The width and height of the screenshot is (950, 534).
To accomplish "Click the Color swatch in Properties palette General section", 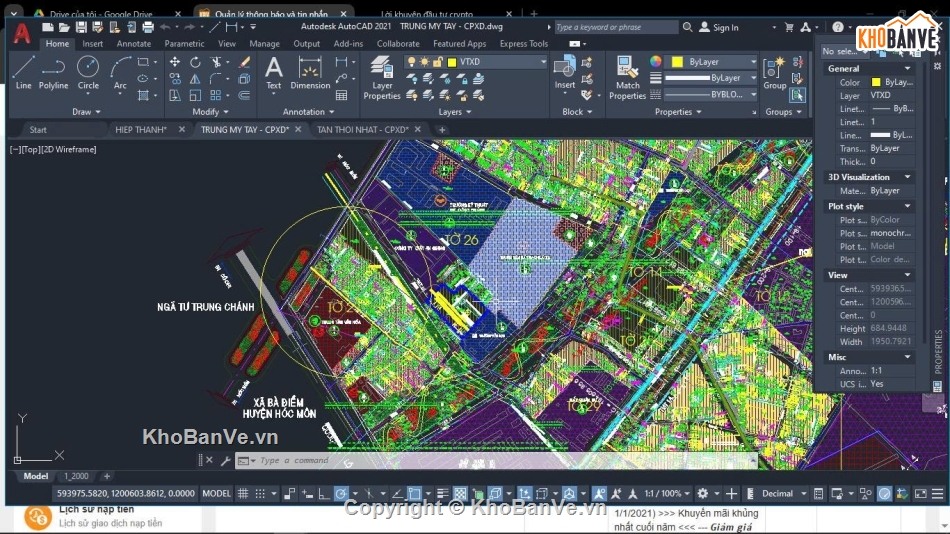I will click(x=876, y=82).
